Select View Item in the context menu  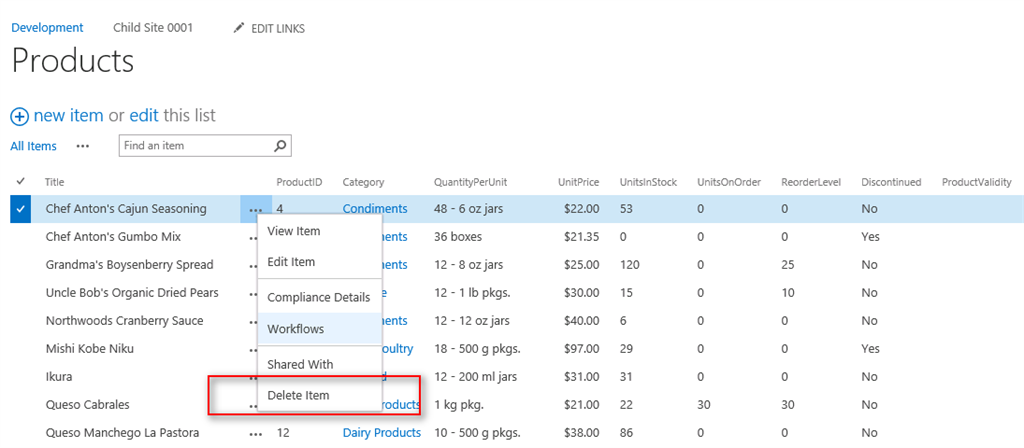293,231
